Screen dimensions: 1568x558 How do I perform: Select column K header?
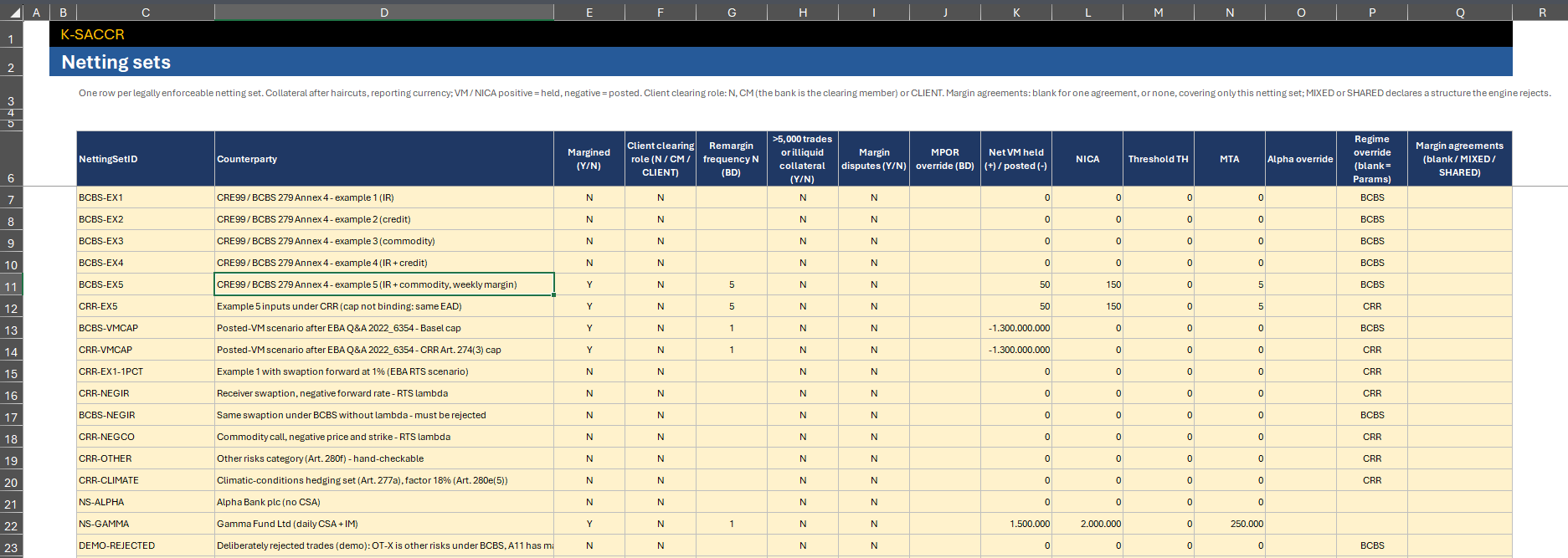tap(1016, 13)
